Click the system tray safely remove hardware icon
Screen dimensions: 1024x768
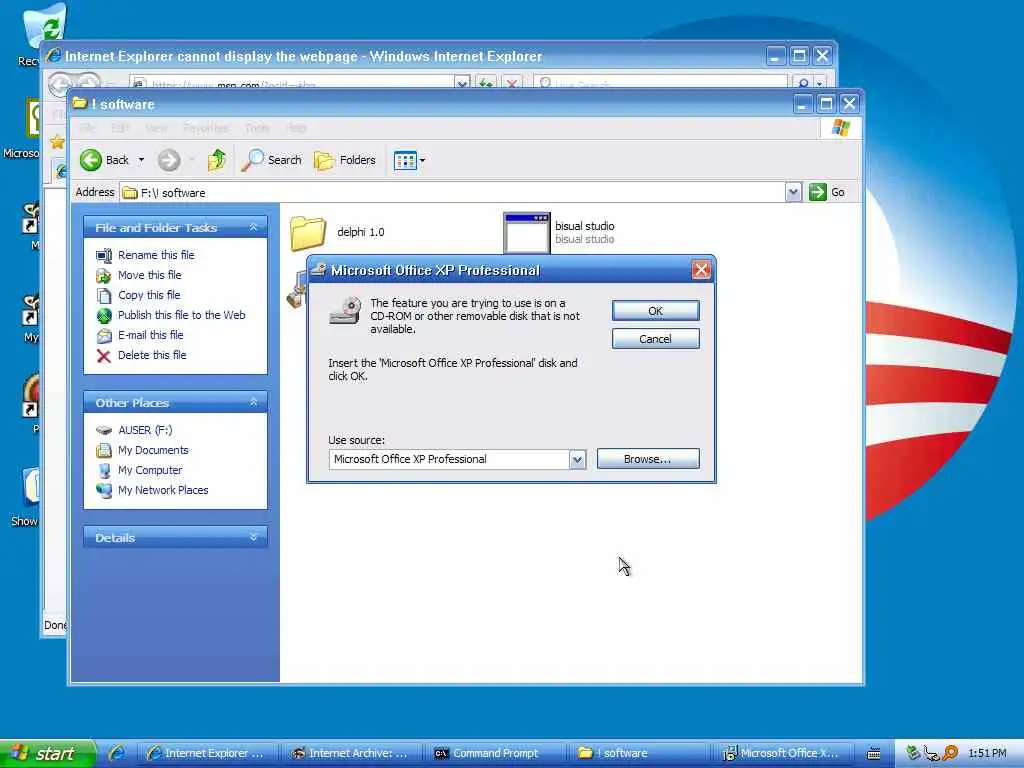pyautogui.click(x=914, y=754)
